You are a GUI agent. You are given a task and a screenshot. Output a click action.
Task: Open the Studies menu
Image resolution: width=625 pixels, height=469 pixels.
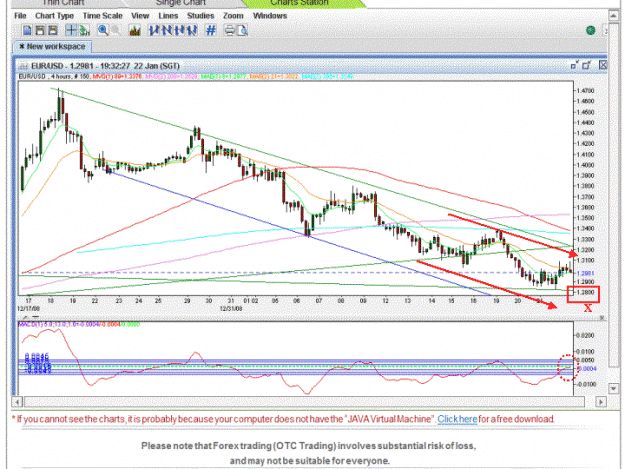pos(200,16)
